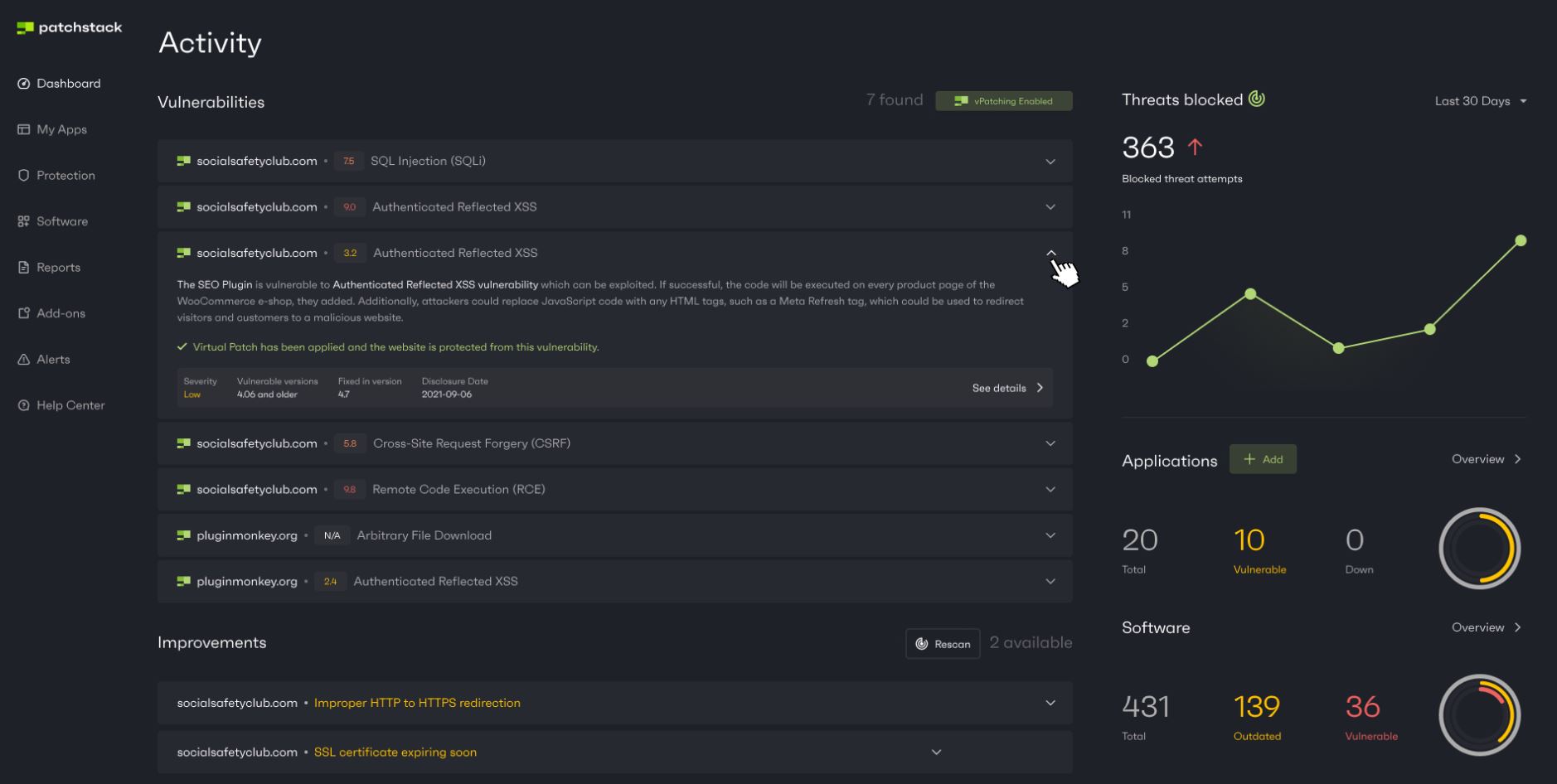Click the Protection shield icon
1557x784 pixels.
(x=23, y=176)
